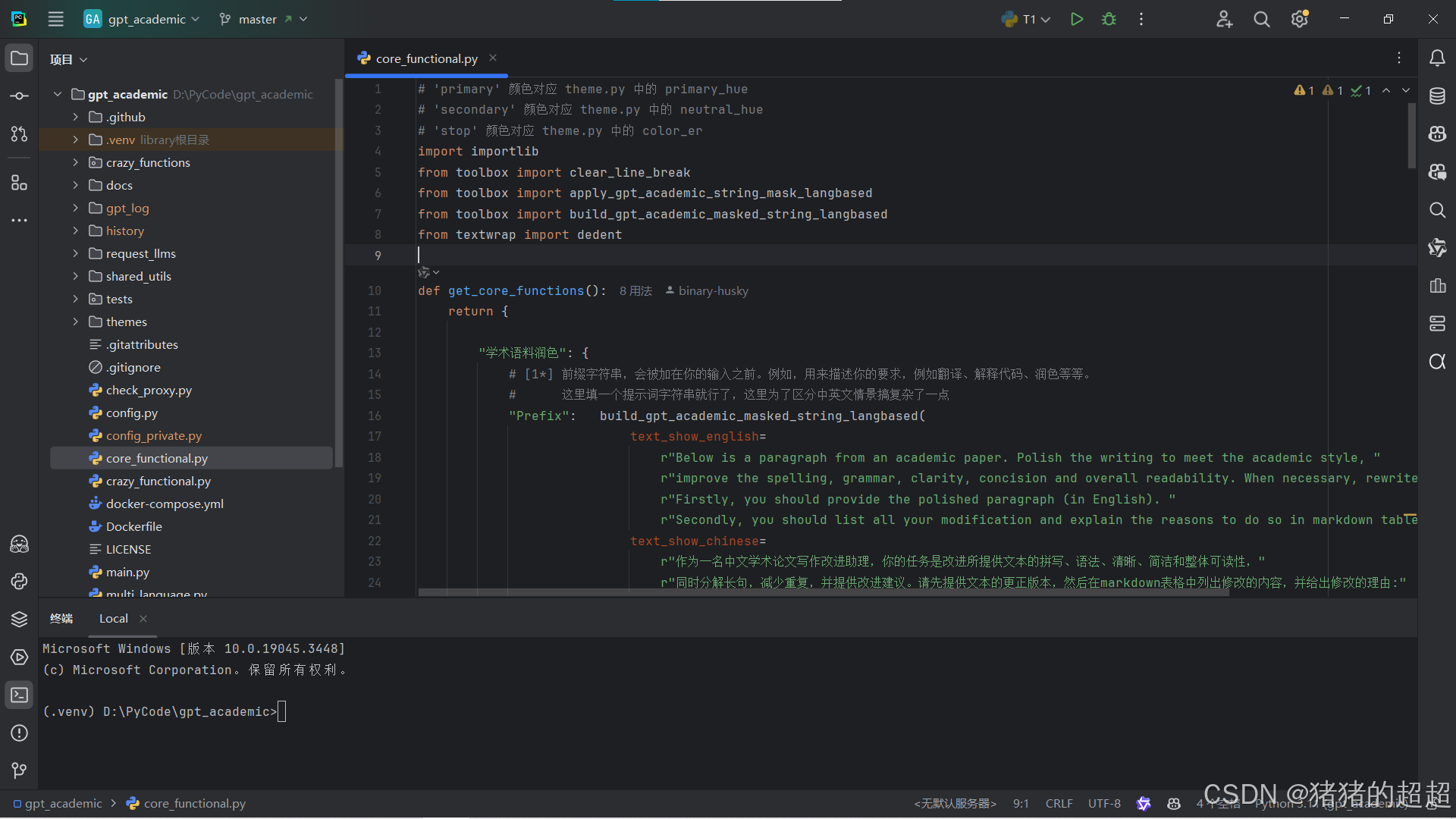
Task: Click the CRLF line separator widget
Action: pyautogui.click(x=1059, y=804)
